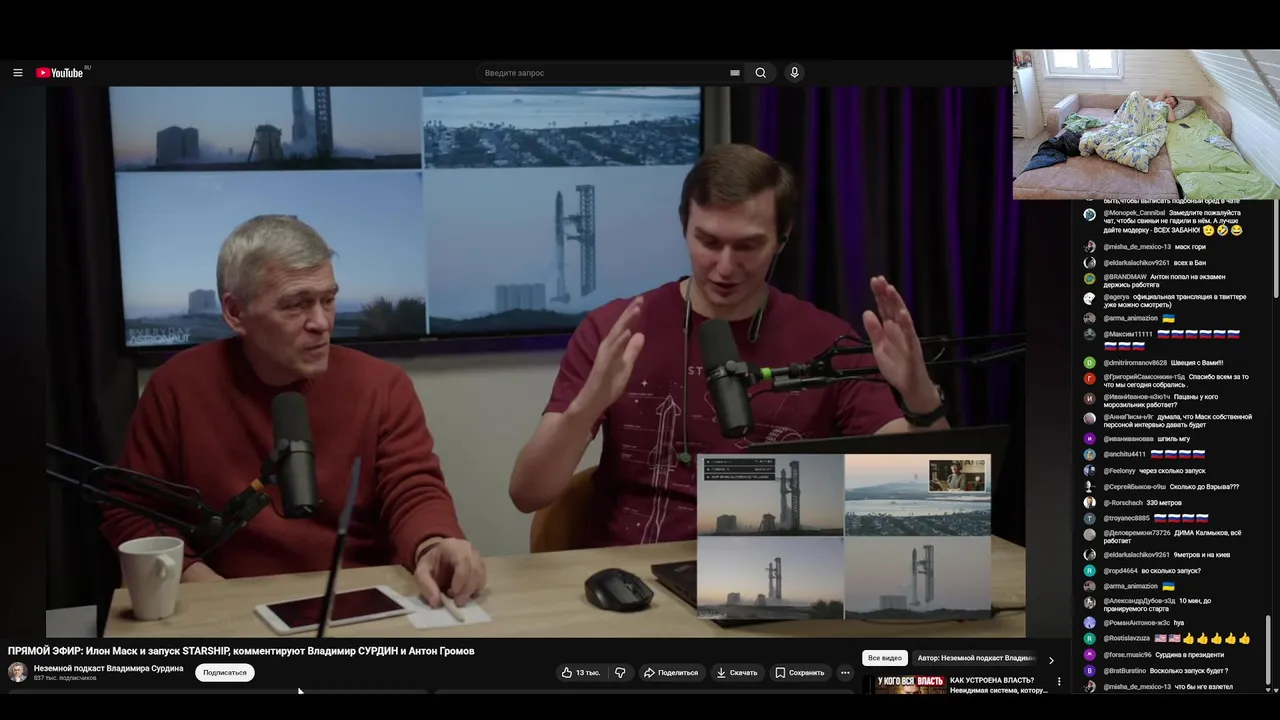Click avatar of @BratBuratino
The image size is (1280, 720).
(x=1090, y=671)
